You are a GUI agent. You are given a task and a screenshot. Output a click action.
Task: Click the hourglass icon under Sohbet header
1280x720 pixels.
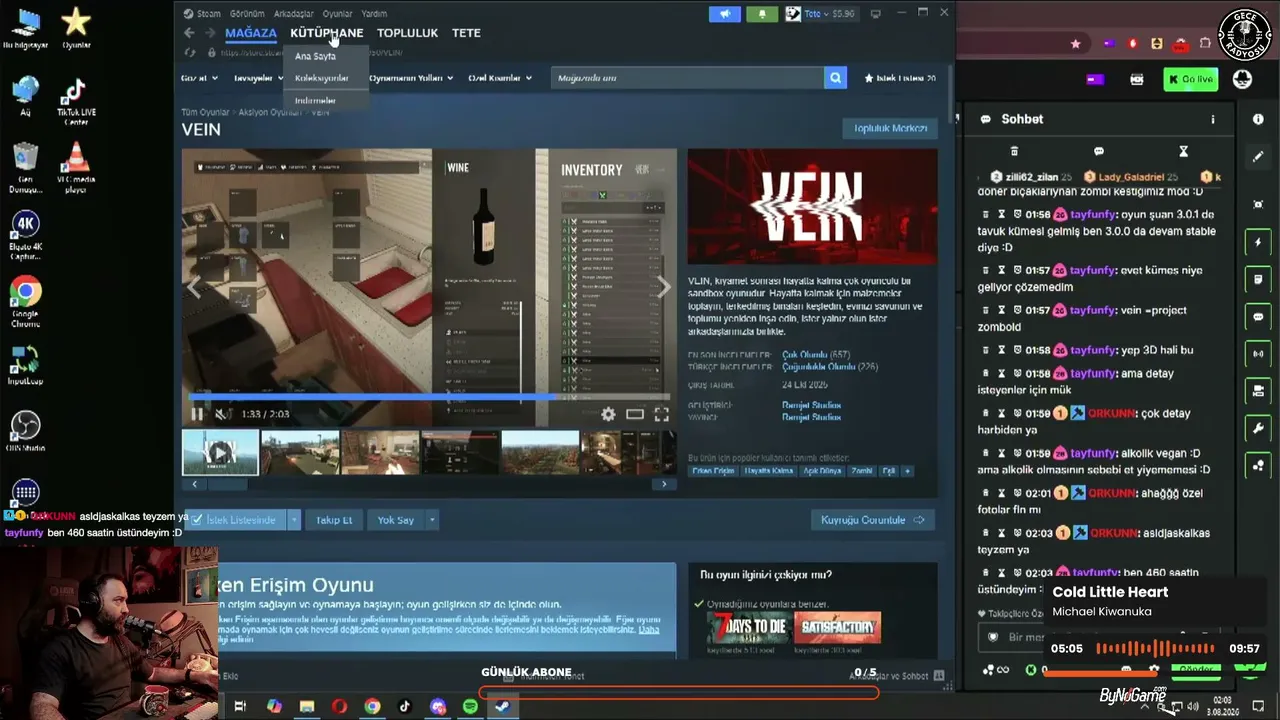(x=1183, y=151)
